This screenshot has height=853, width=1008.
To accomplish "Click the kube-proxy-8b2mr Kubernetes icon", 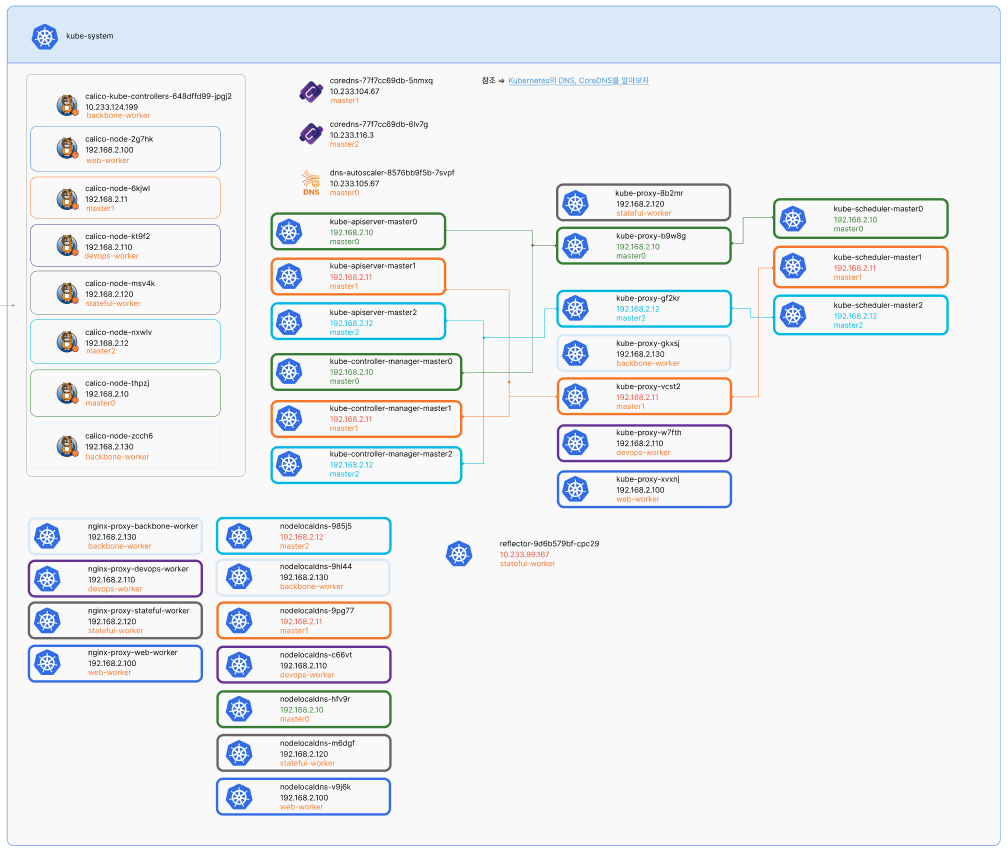I will [x=575, y=203].
